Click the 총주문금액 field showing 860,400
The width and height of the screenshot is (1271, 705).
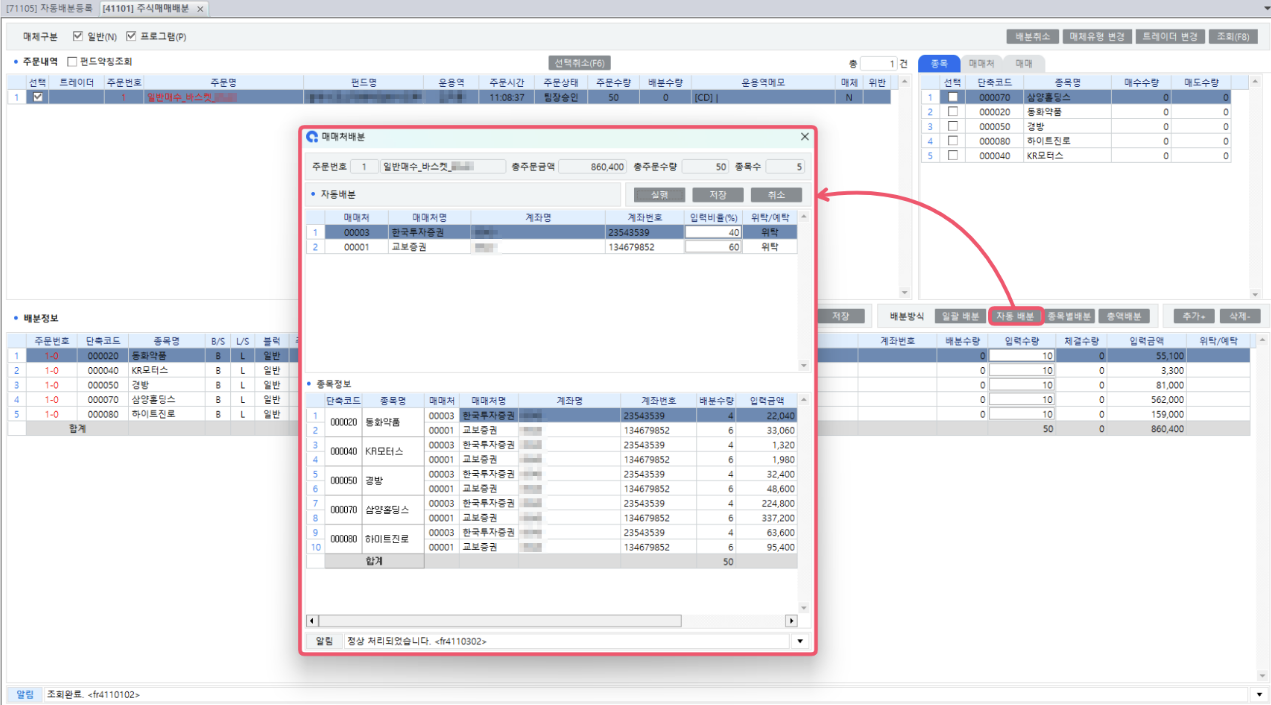592,166
